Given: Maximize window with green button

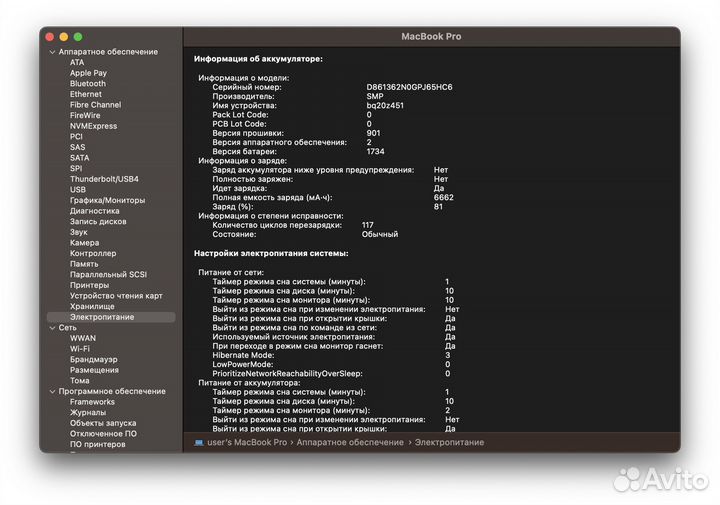Looking at the screenshot, I should pos(78,37).
